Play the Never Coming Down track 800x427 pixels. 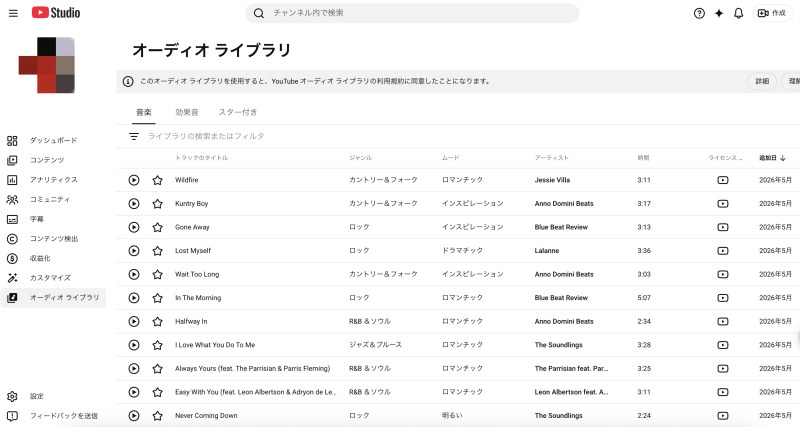coord(134,416)
